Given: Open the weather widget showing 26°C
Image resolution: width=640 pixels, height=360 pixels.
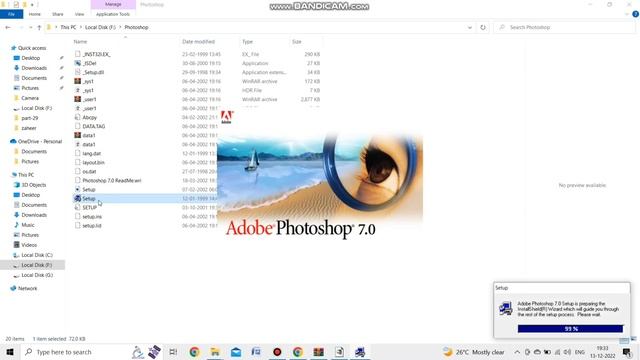Looking at the screenshot, I should (474, 352).
